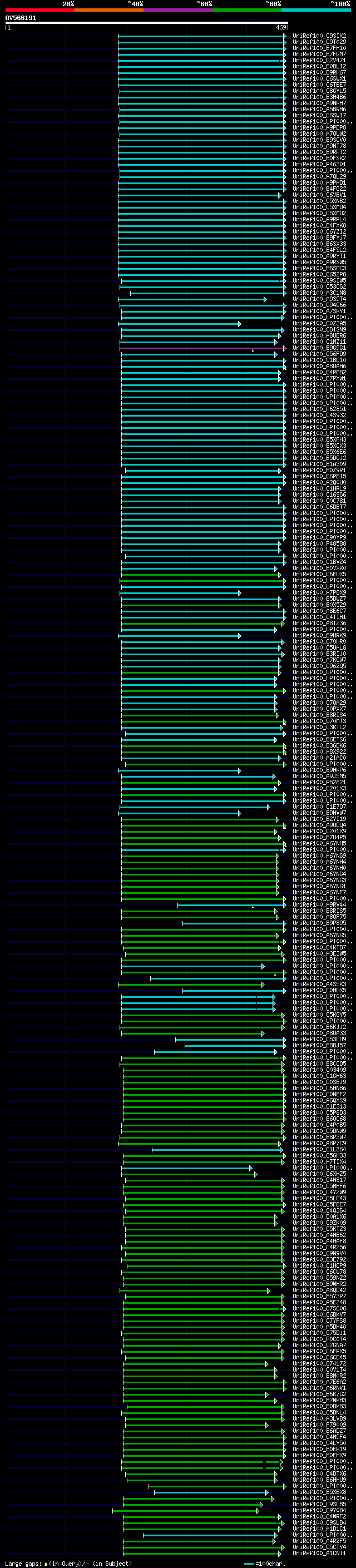Click the UniRef100_O74172 alignment arrowhead
The image size is (356, 1568).
pos(266,1364)
